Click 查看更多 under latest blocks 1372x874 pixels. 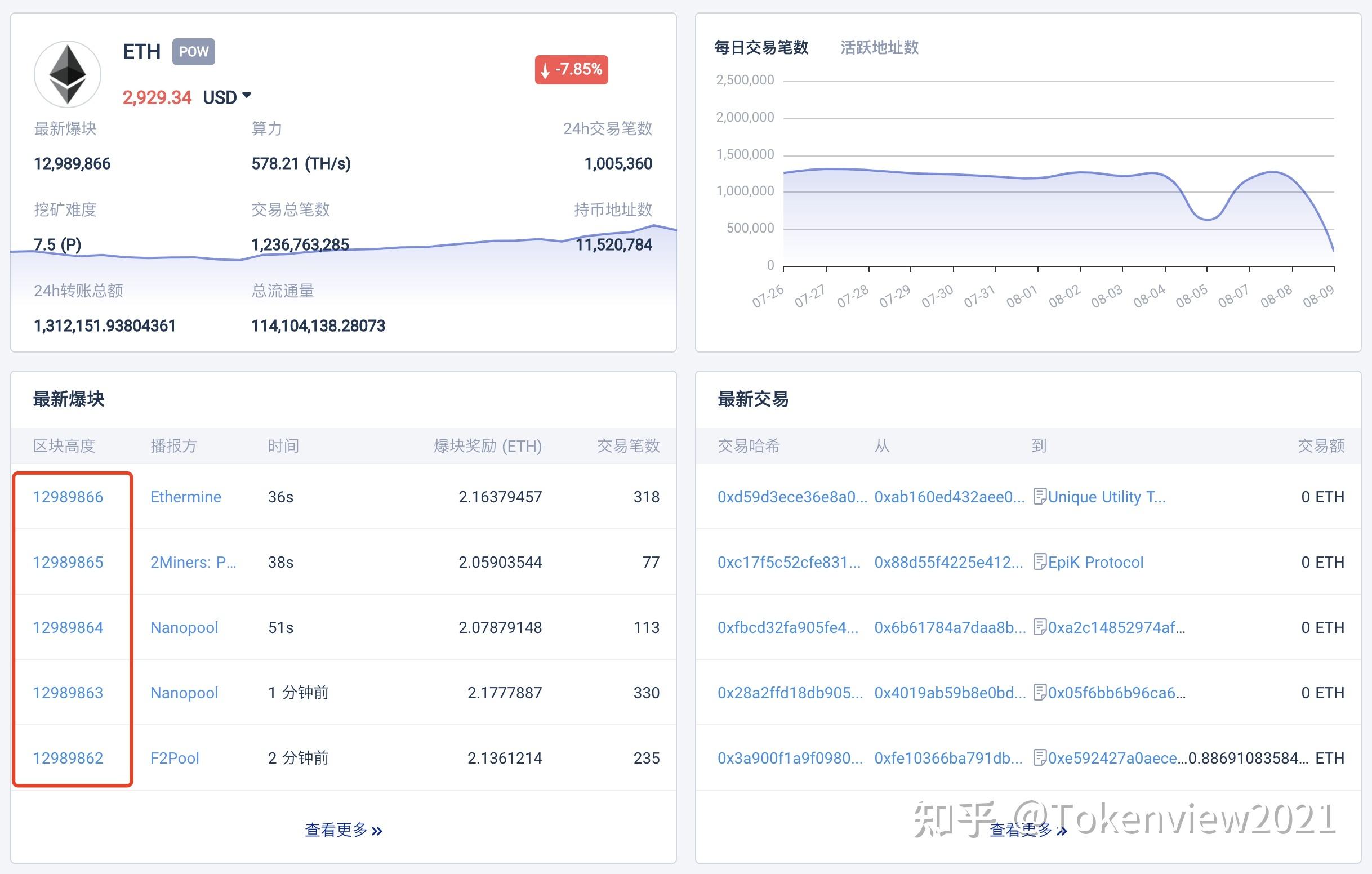(x=344, y=830)
